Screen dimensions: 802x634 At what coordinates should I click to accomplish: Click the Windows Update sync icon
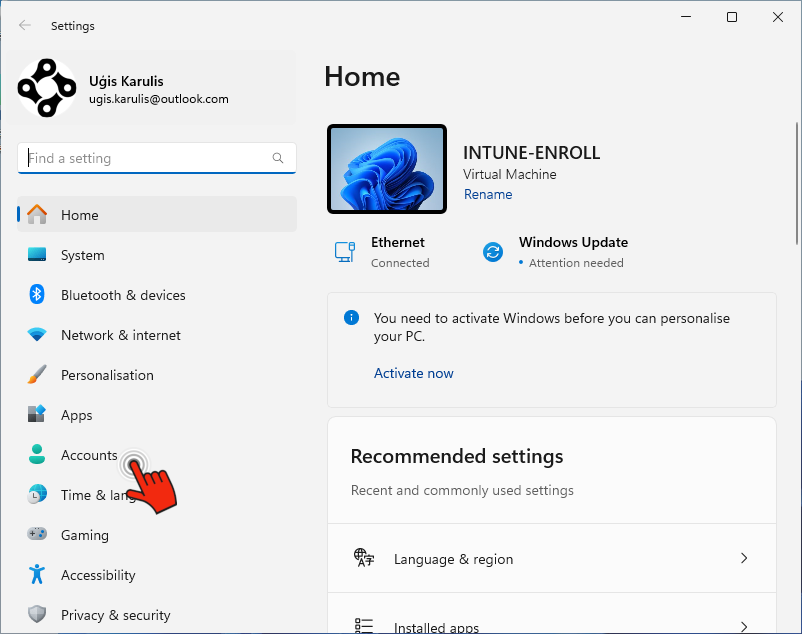pos(492,252)
